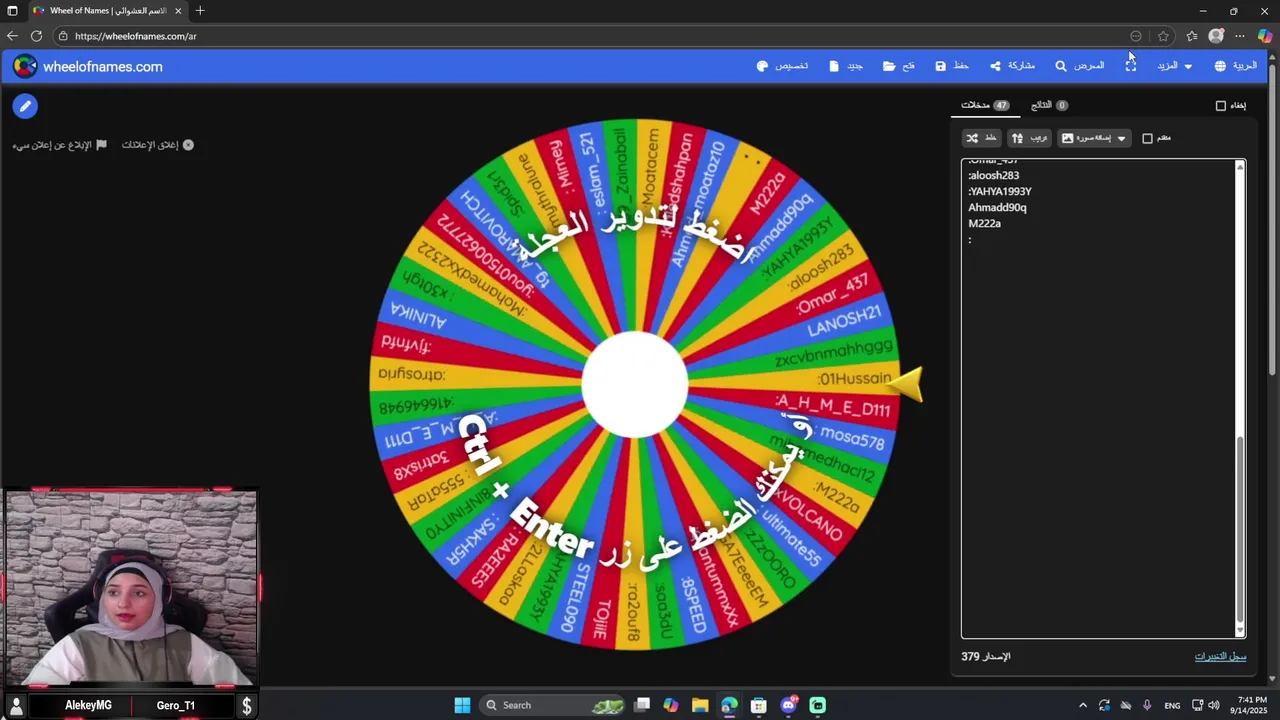Image resolution: width=1280 pixels, height=720 pixels.
Task: Switch to the النتائج results tab
Action: [1049, 105]
